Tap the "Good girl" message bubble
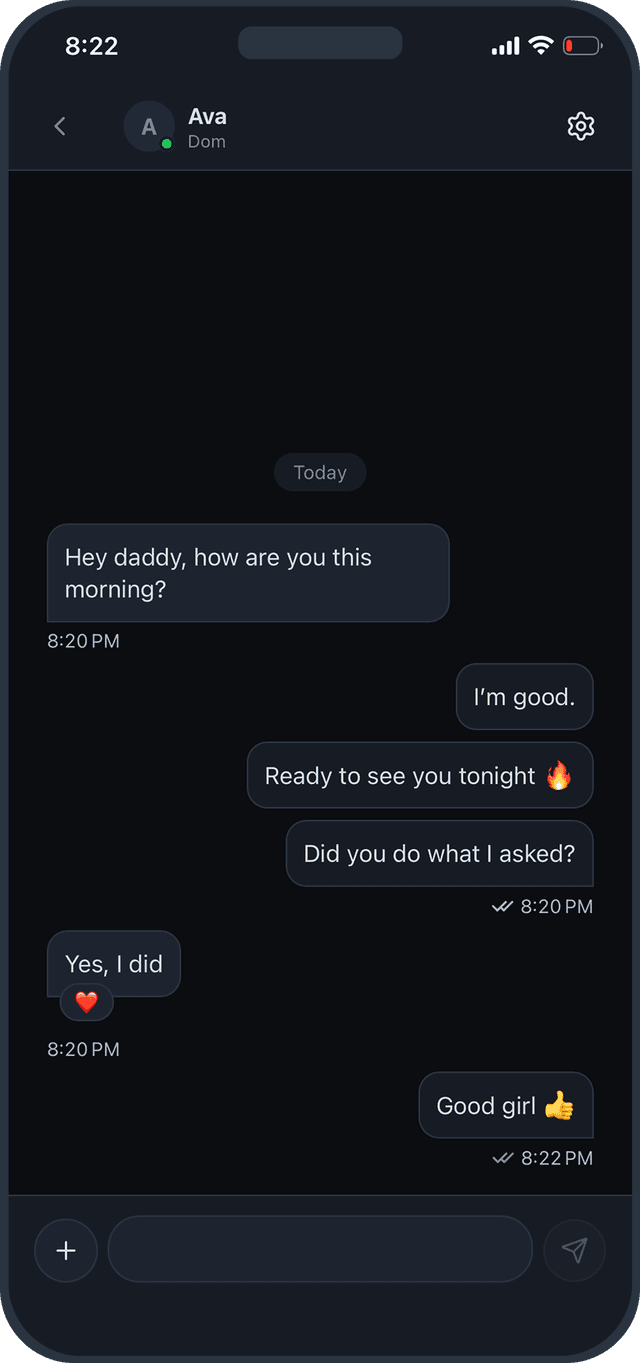The image size is (640, 1363). pyautogui.click(x=505, y=1105)
